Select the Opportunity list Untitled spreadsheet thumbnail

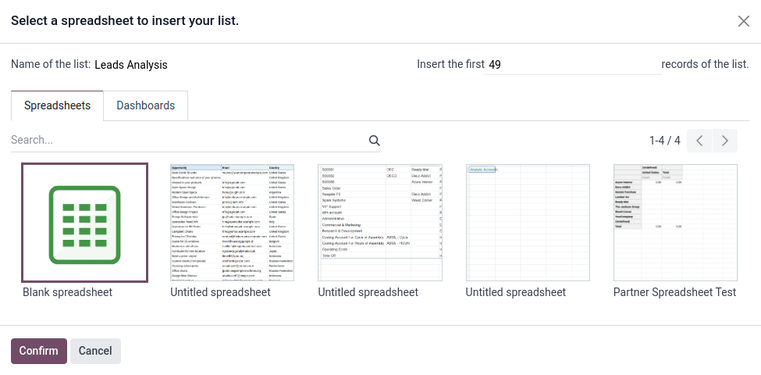[232, 223]
